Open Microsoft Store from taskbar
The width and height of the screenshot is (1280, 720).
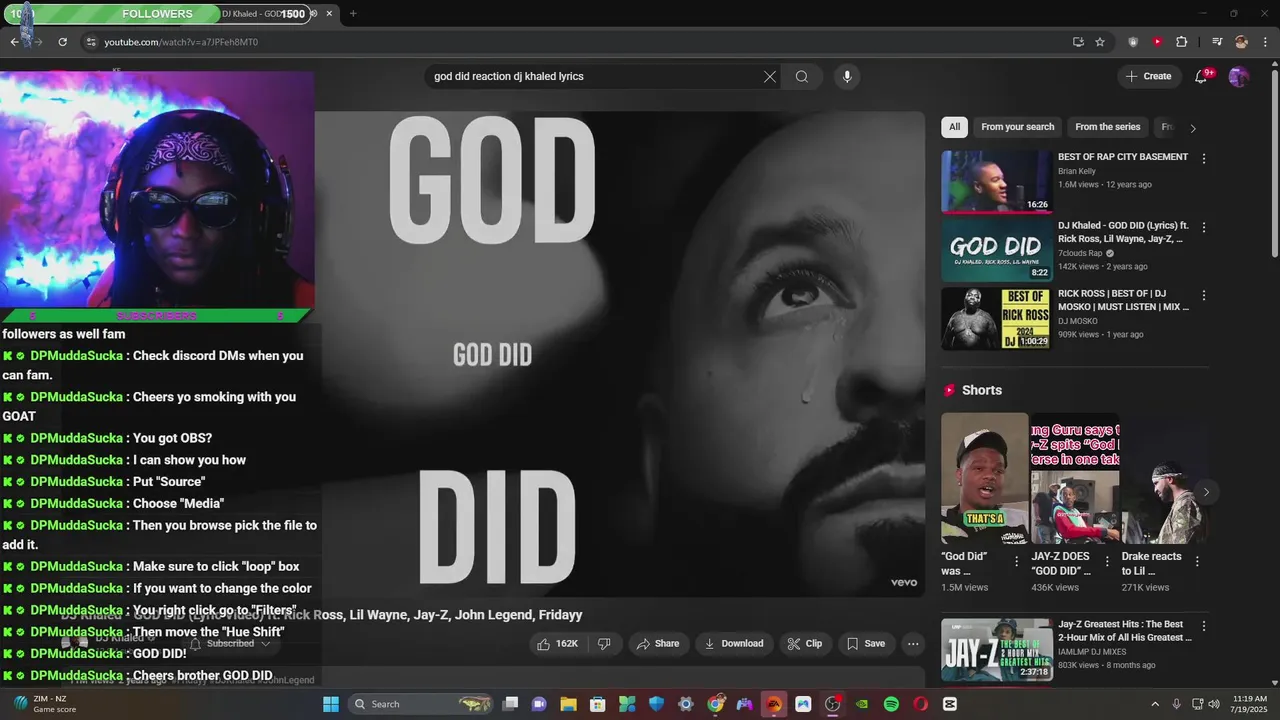tap(597, 704)
